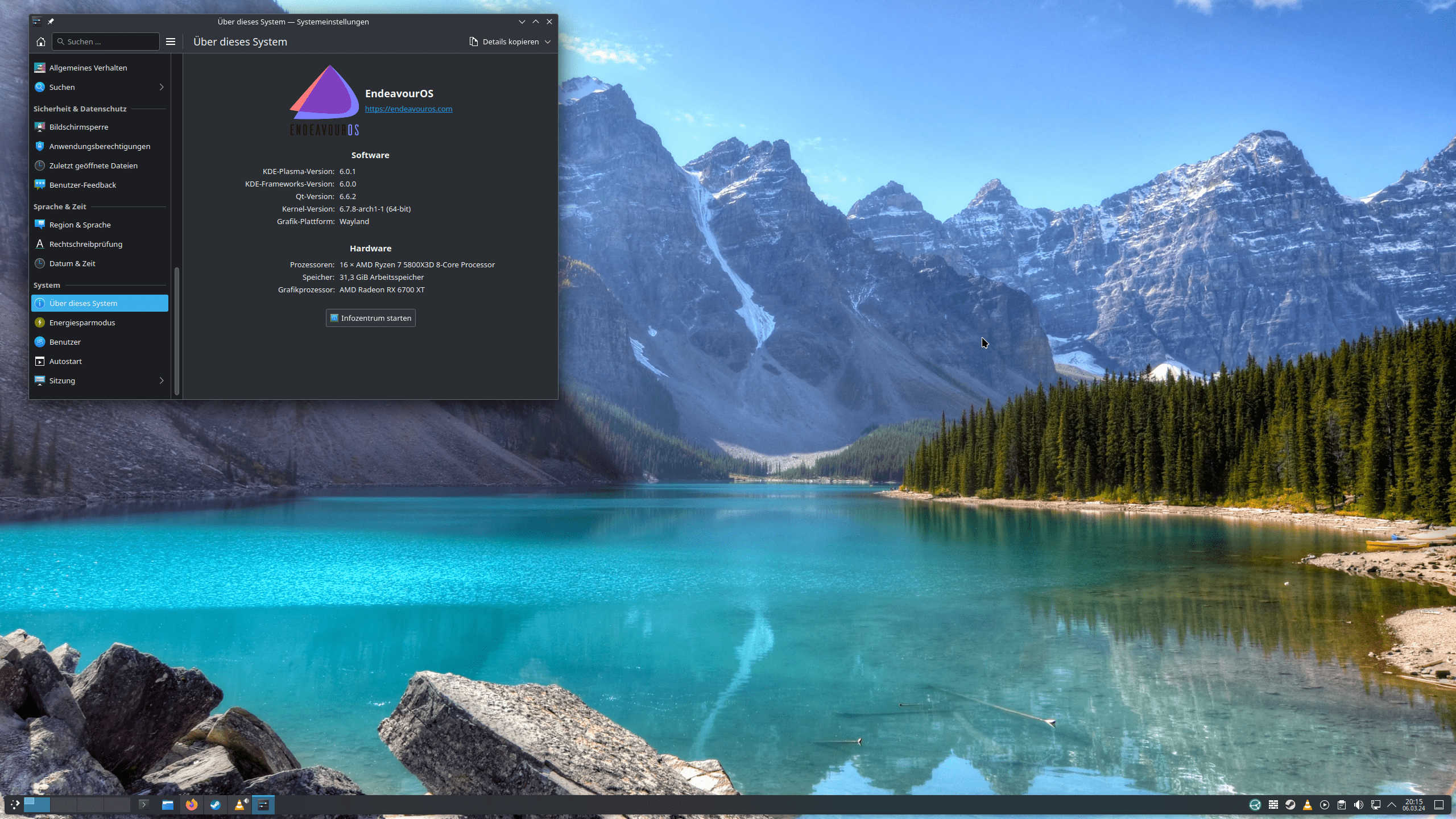Switch to Firefox in the taskbar

pyautogui.click(x=192, y=804)
